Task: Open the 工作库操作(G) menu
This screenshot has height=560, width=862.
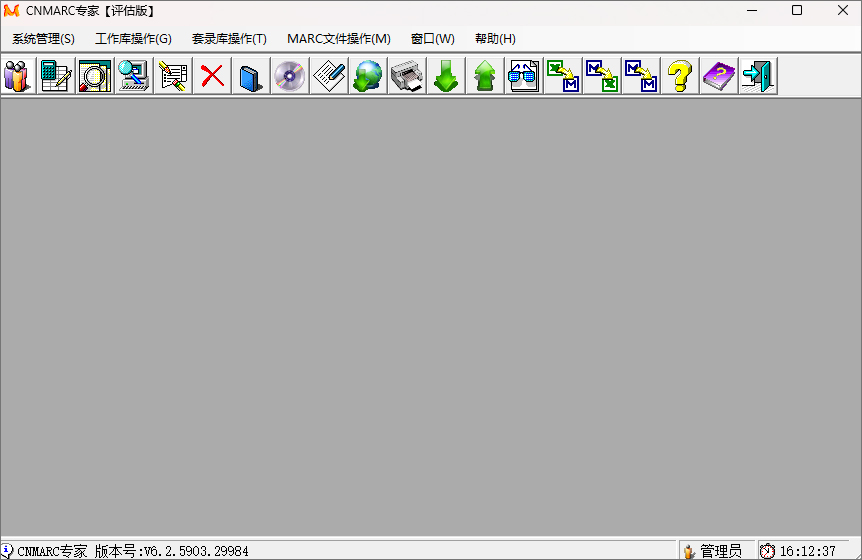Action: 134,39
